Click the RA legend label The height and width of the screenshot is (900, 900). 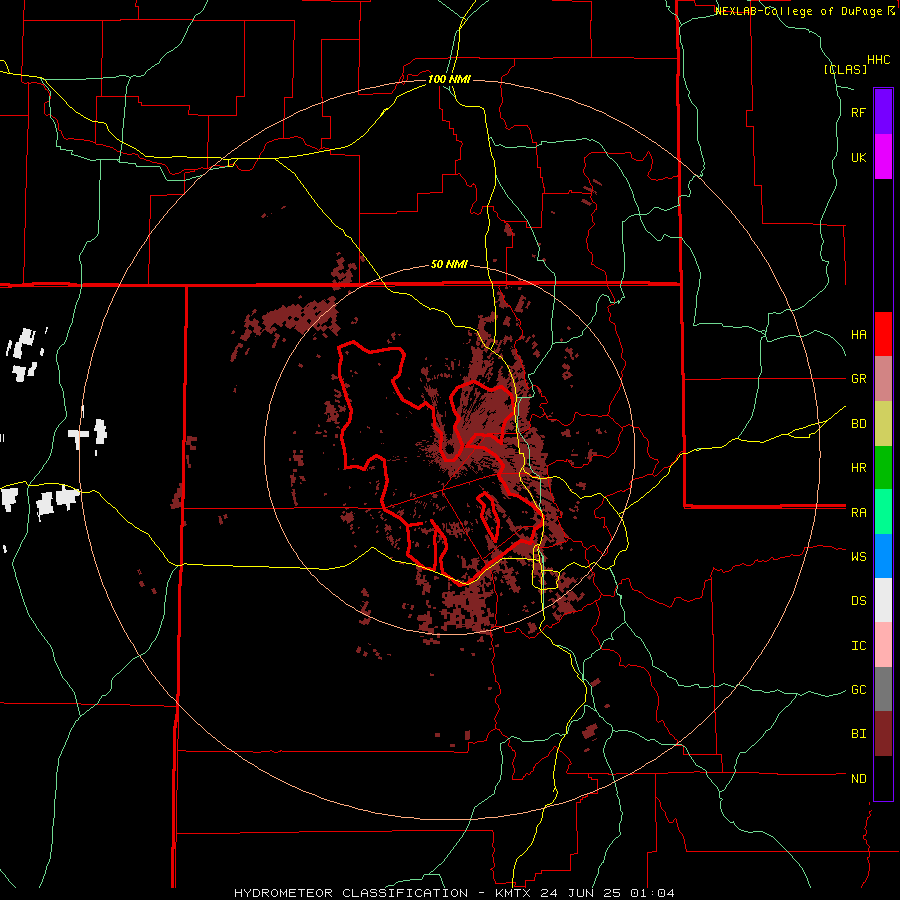[858, 513]
